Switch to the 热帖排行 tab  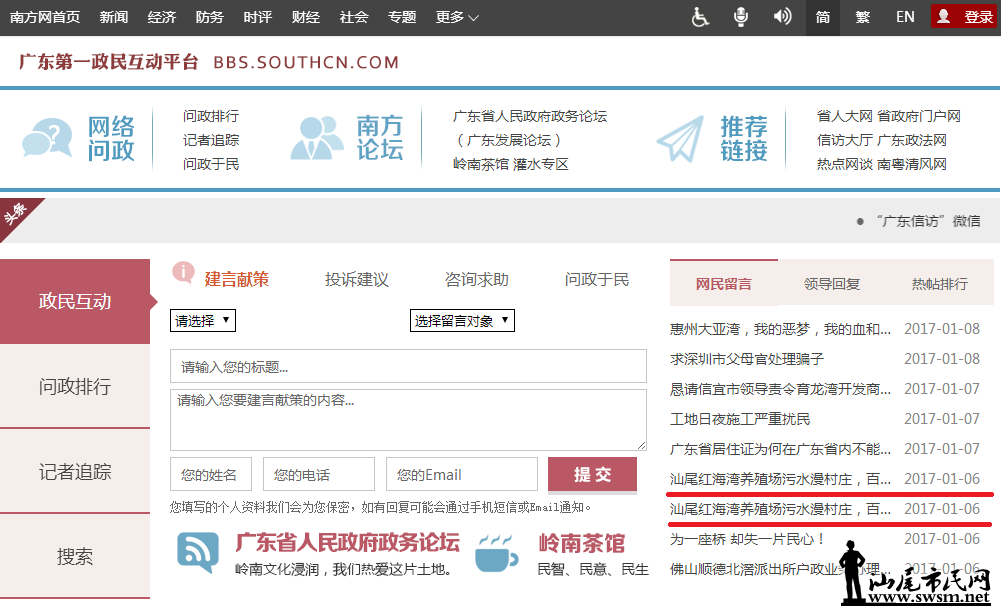[x=940, y=283]
